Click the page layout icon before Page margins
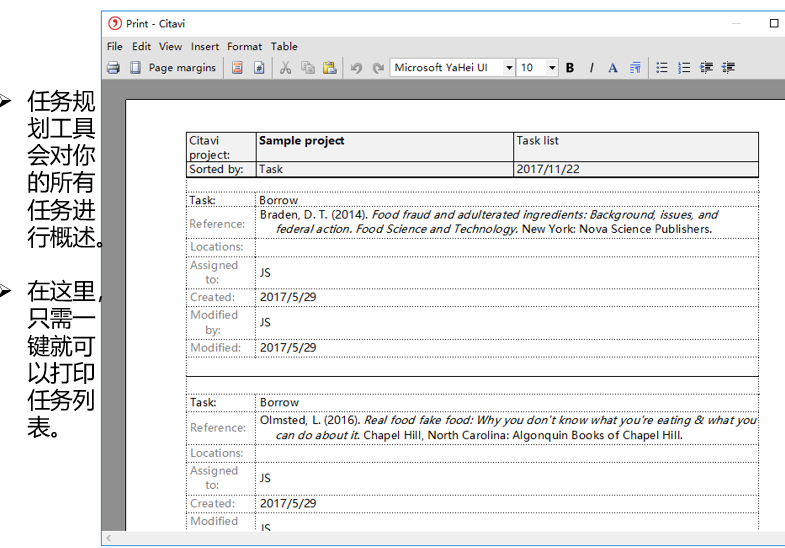 click(x=135, y=68)
